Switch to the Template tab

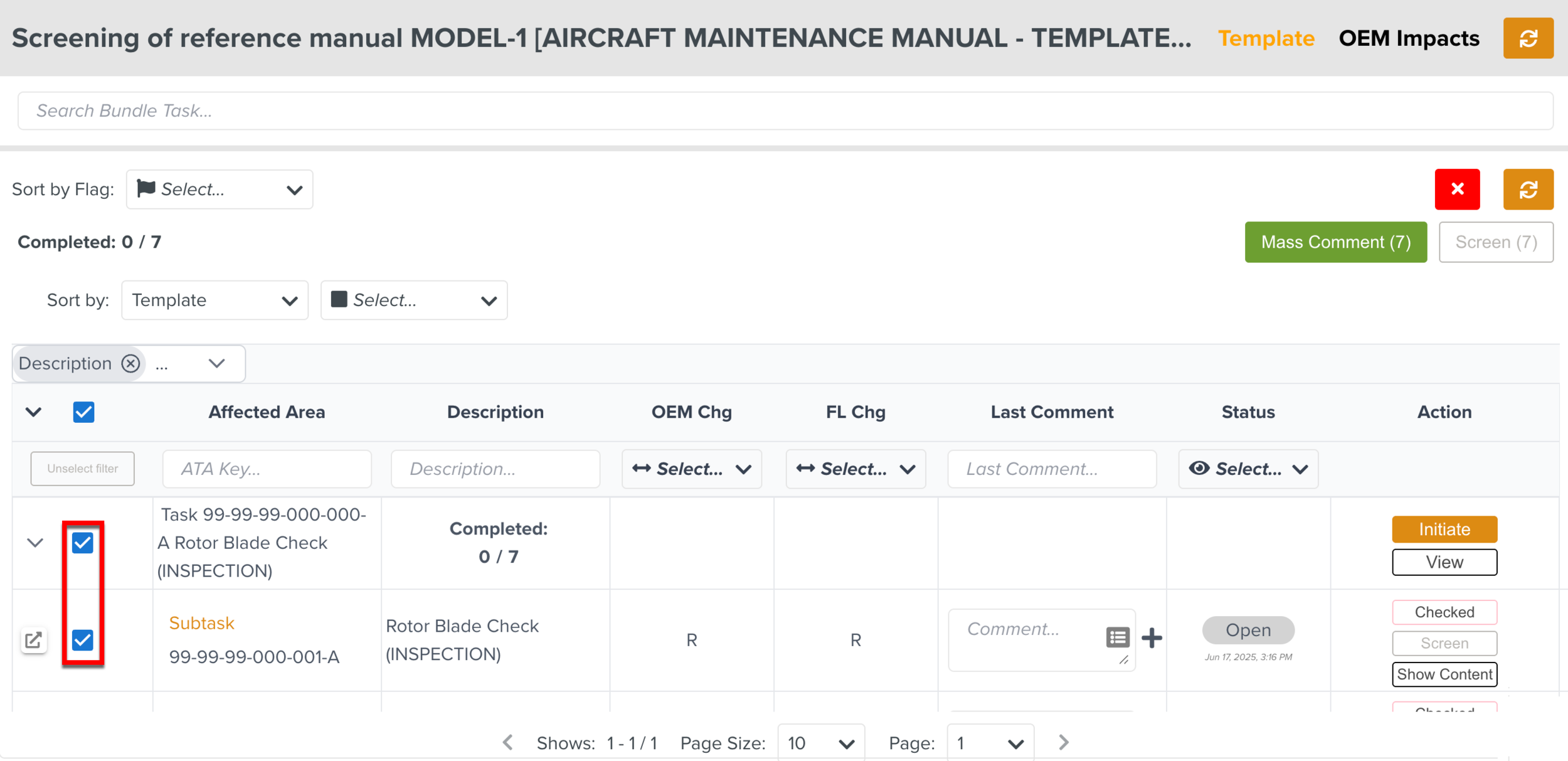1266,38
